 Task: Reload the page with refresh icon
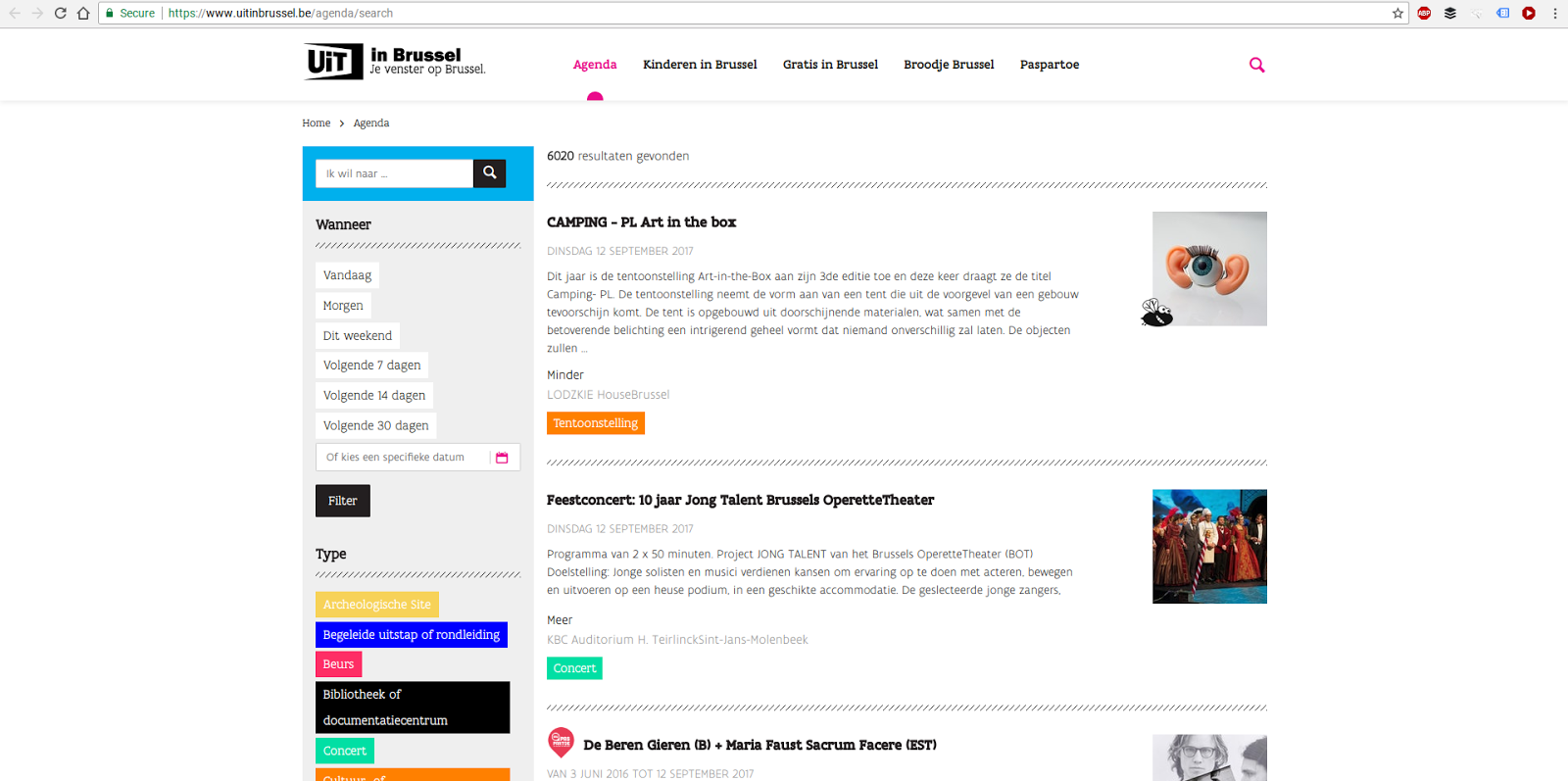click(60, 13)
